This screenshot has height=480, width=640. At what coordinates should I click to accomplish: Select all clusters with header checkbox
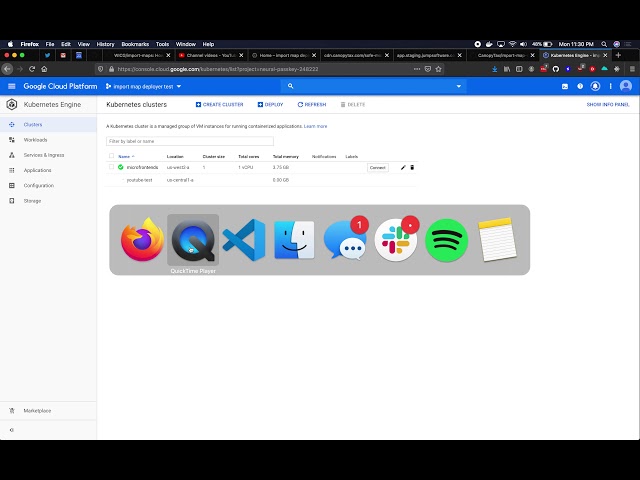tap(111, 156)
